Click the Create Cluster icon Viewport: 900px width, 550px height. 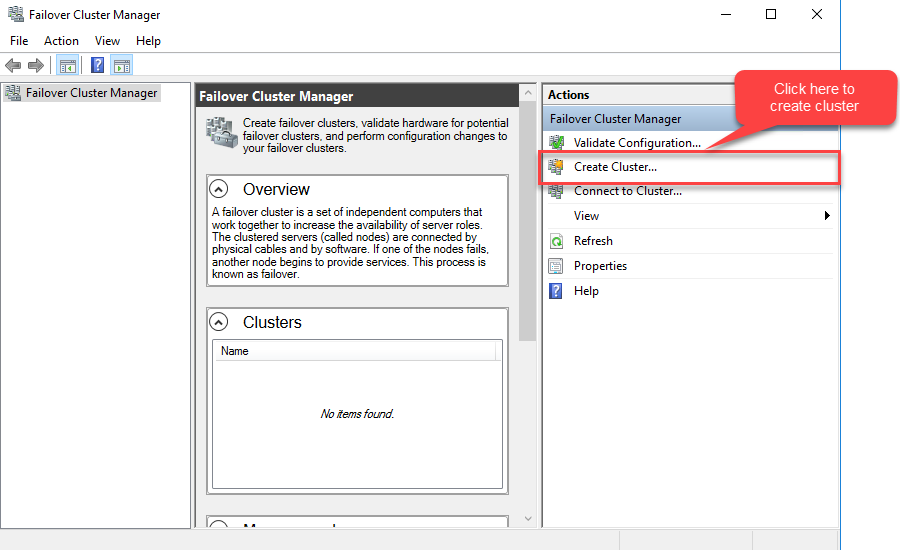coord(556,166)
